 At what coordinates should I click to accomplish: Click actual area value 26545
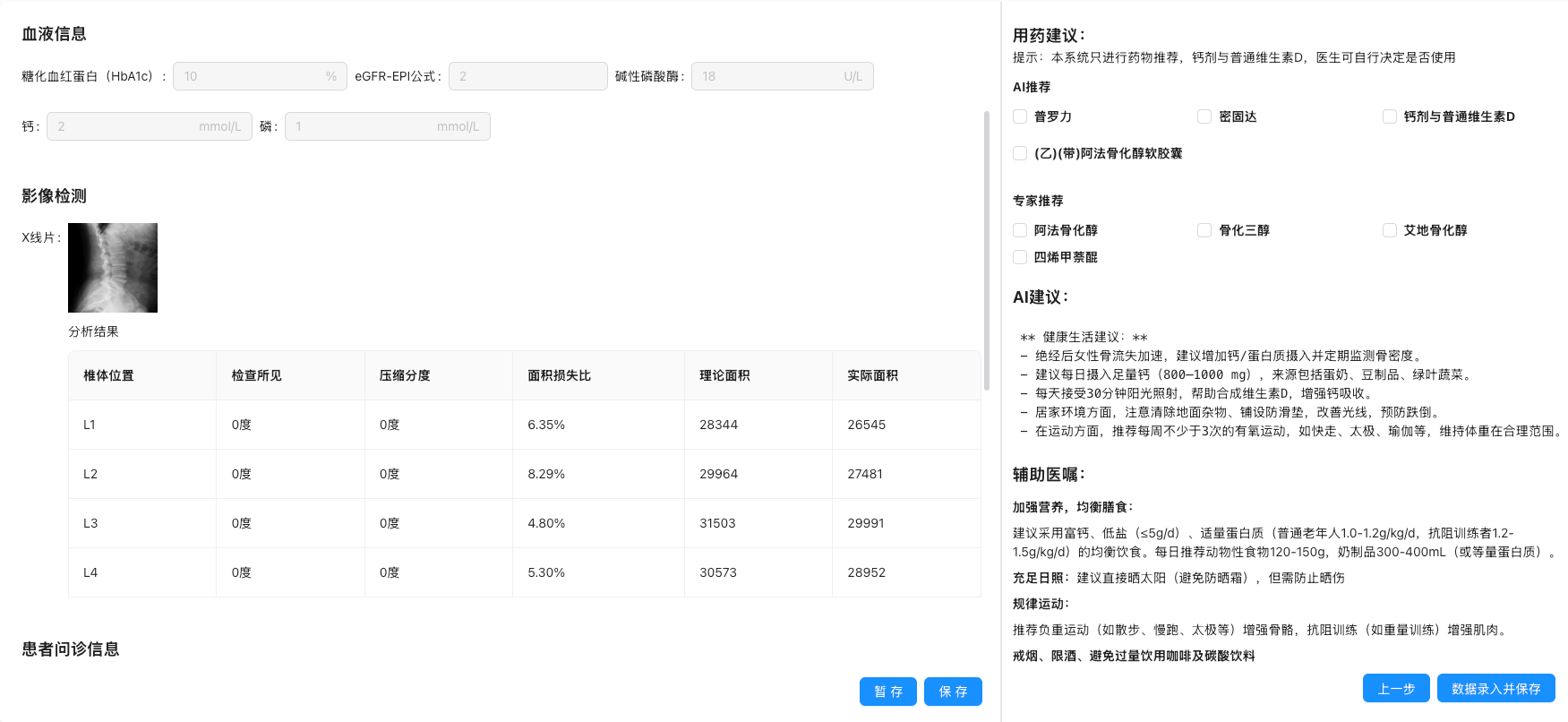867,425
